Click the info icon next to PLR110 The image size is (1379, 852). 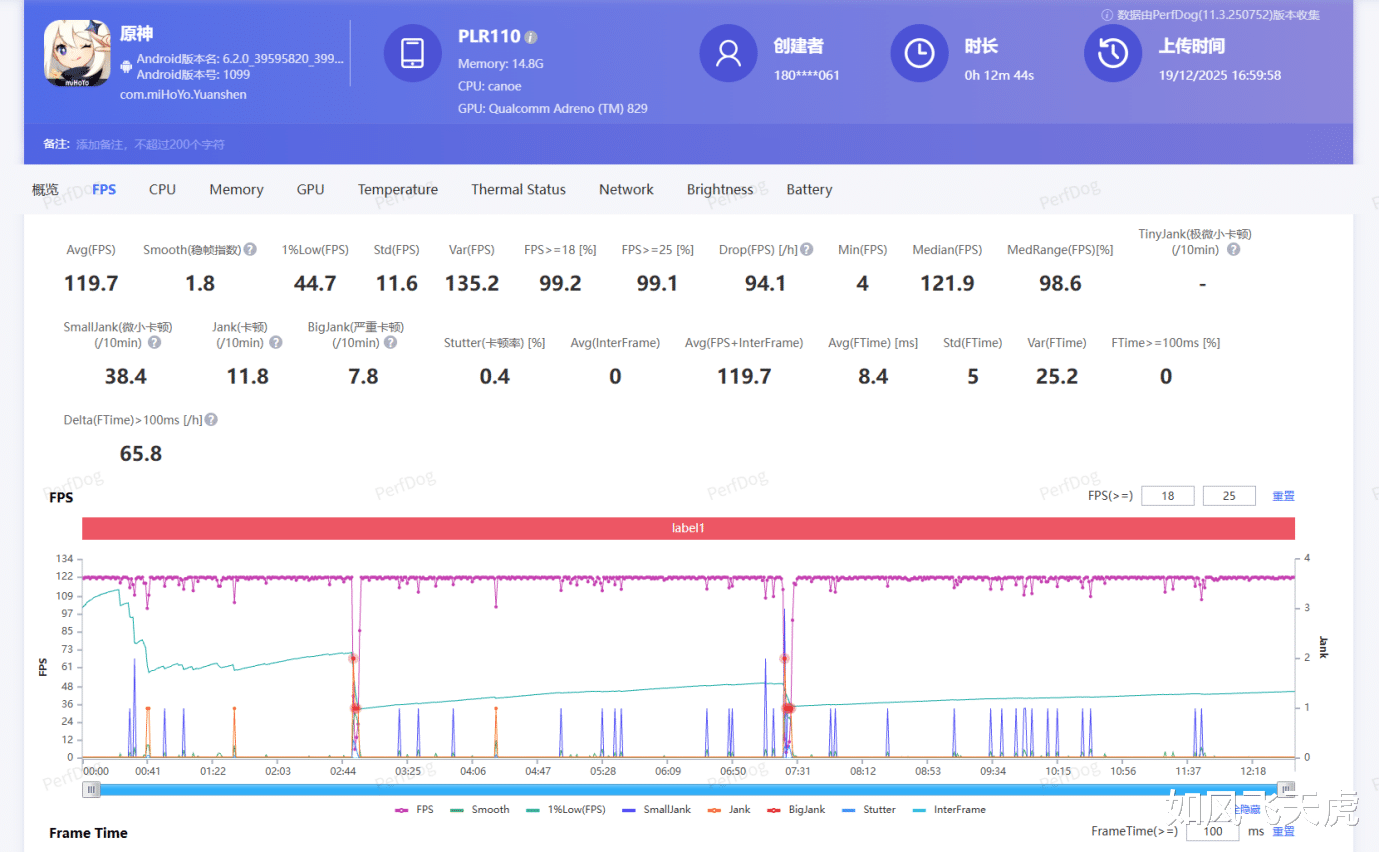[x=531, y=38]
